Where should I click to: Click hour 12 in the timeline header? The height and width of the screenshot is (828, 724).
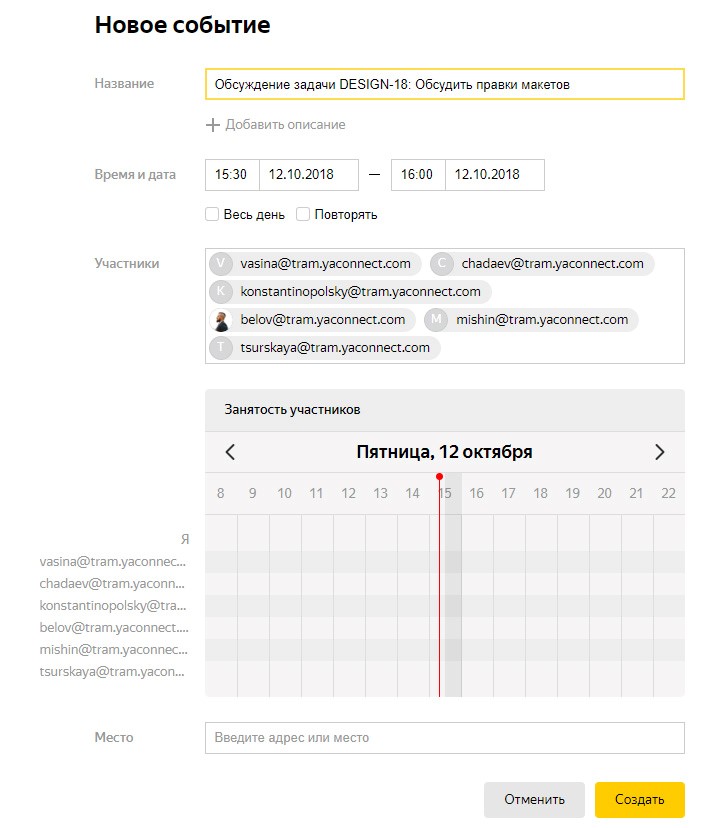[348, 493]
